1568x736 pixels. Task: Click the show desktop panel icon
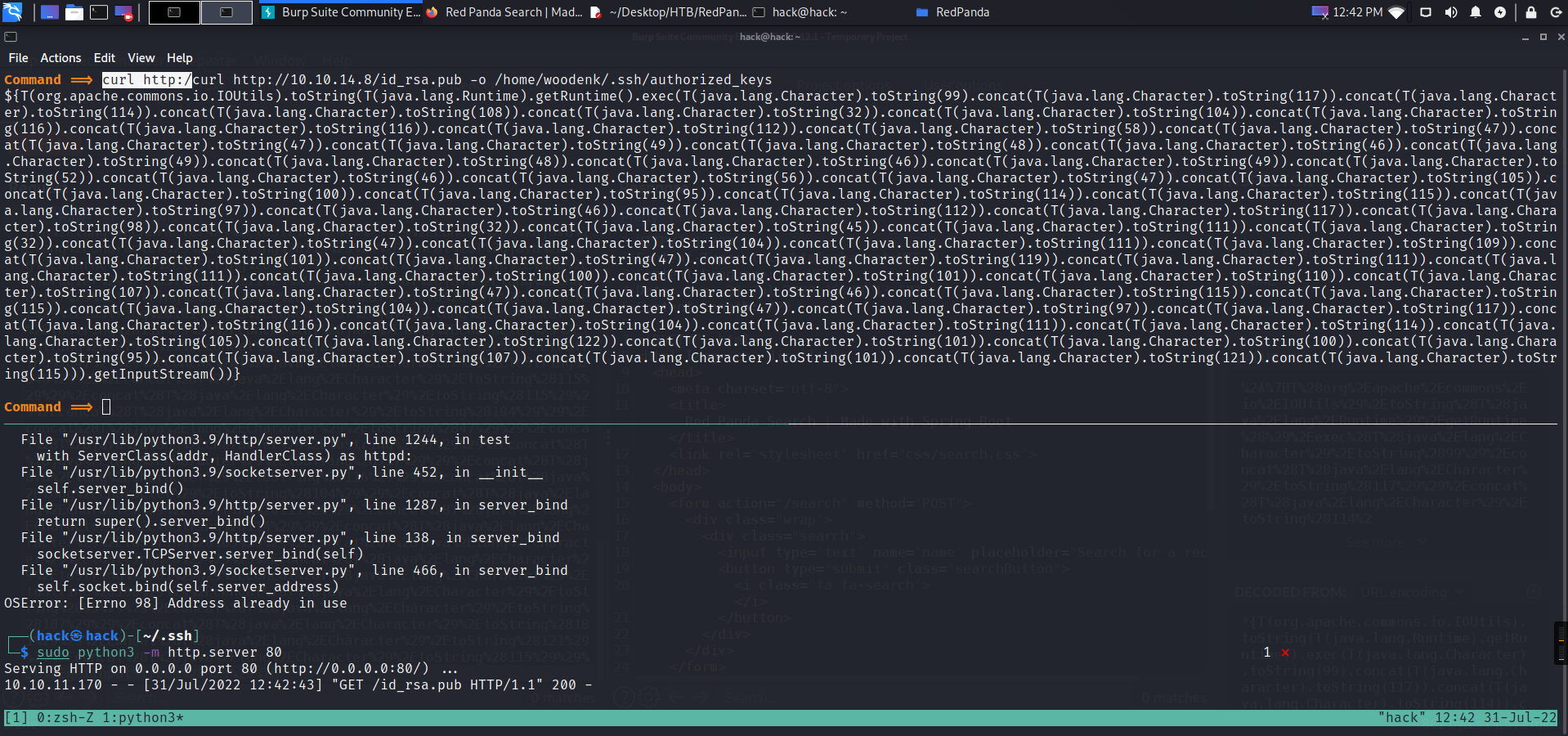point(49,12)
